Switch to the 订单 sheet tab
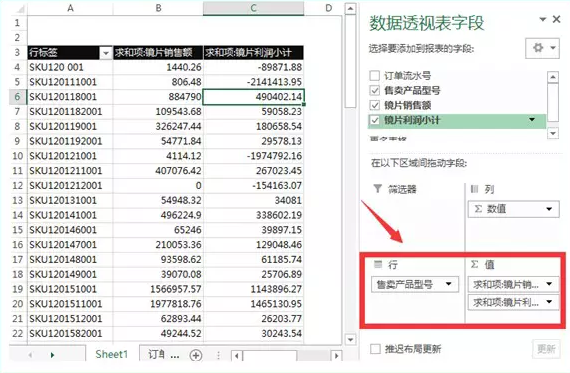The image size is (570, 373). (163, 354)
